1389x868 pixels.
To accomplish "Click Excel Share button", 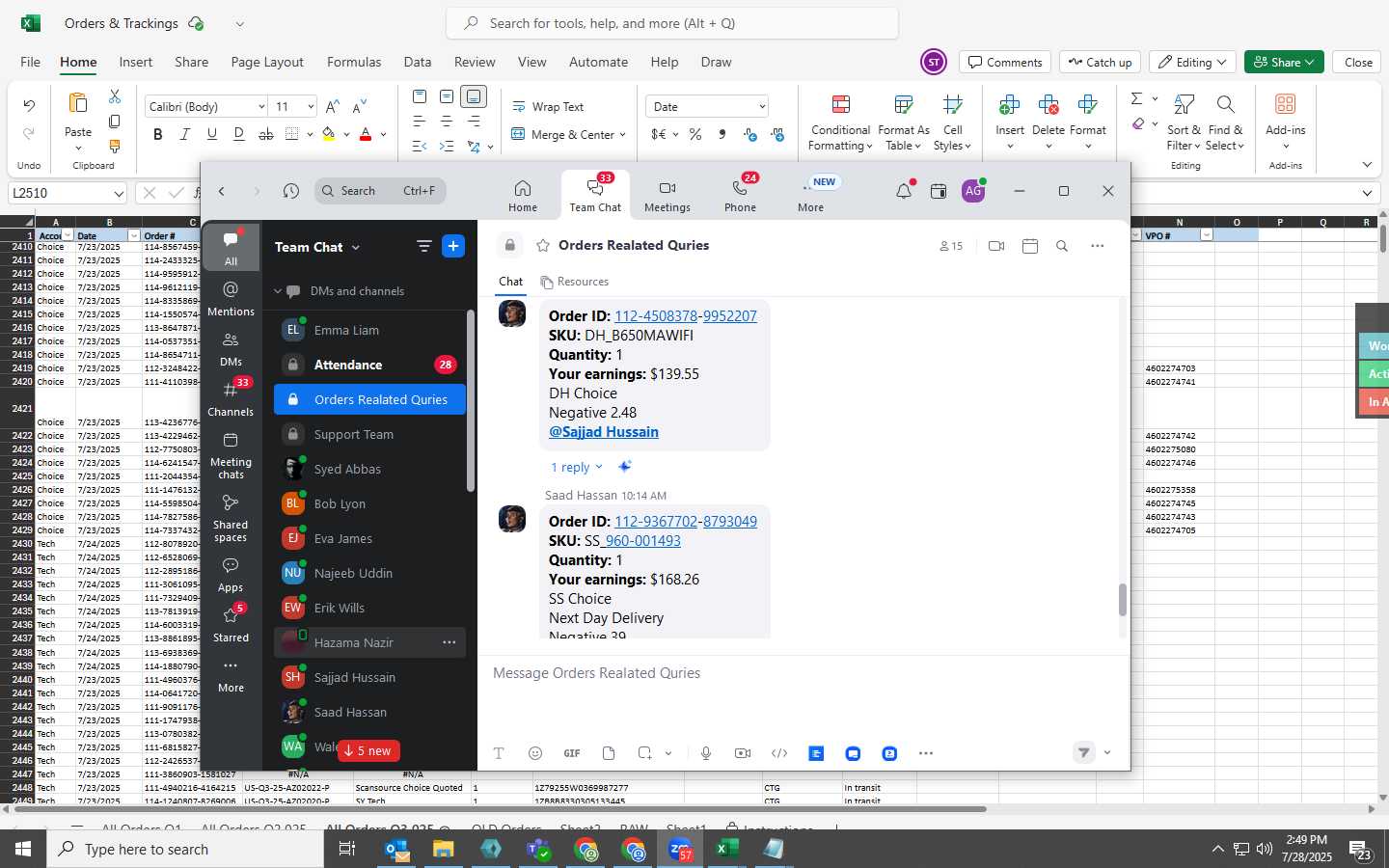I will [x=1284, y=62].
